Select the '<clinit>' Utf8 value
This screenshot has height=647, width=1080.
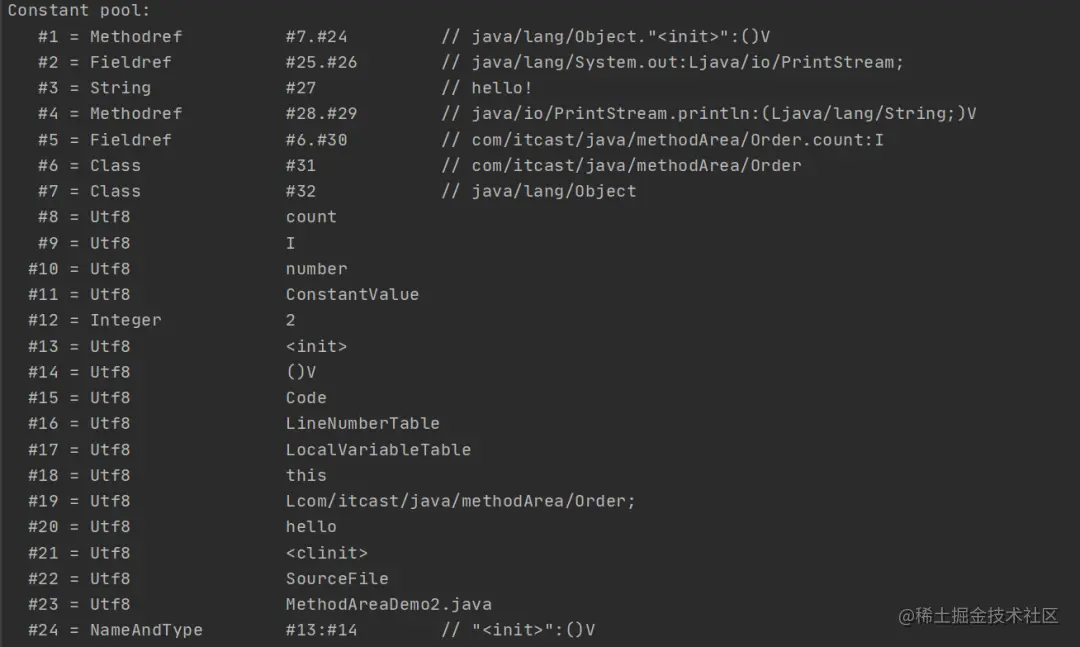(326, 553)
